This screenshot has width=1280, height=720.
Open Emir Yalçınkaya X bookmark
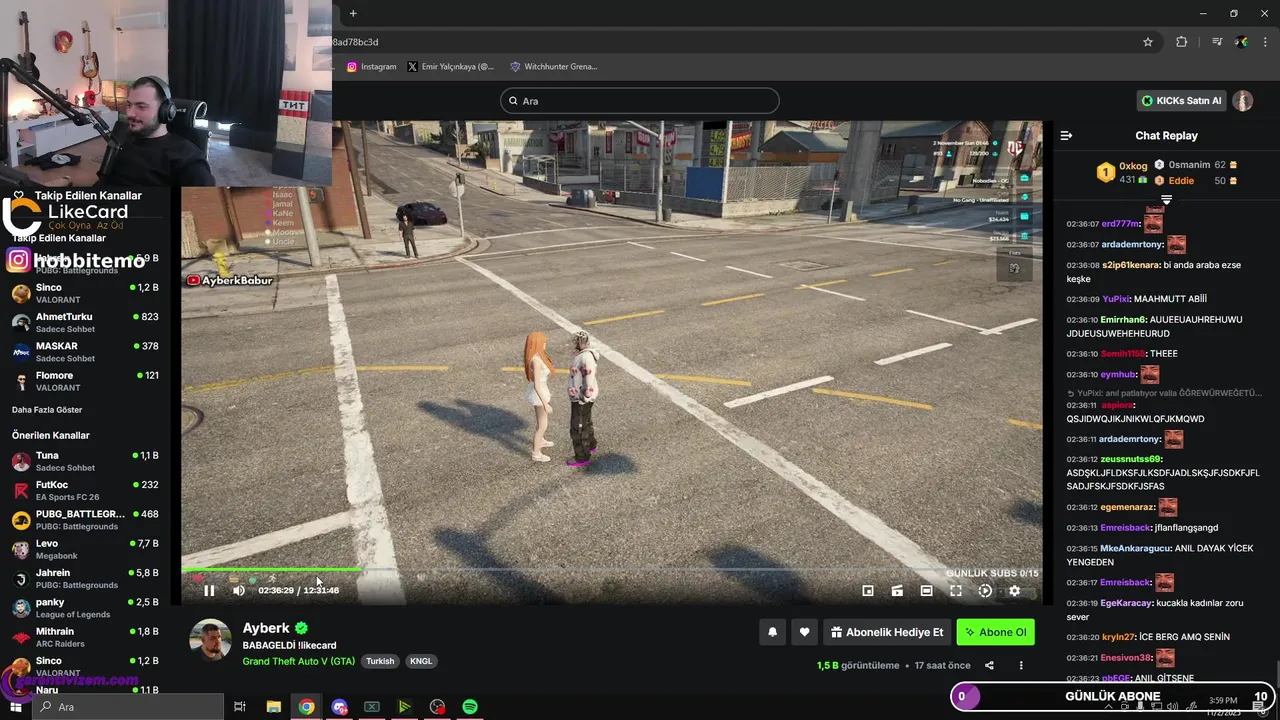[x=451, y=67]
